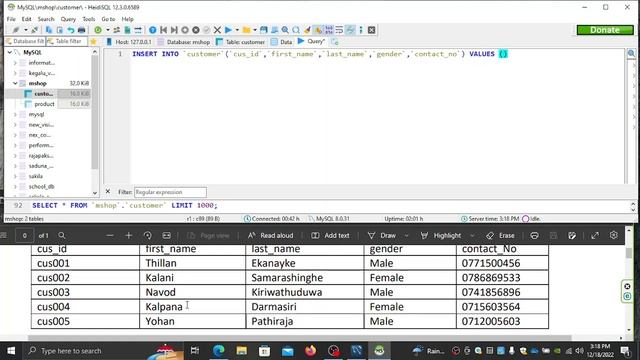The width and height of the screenshot is (640, 360).
Task: Click Highlight in PDF toolbar
Action: [x=441, y=236]
